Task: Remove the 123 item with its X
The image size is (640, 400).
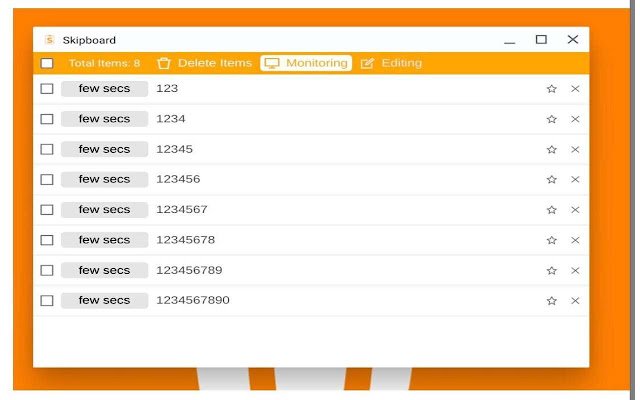Action: 575,89
